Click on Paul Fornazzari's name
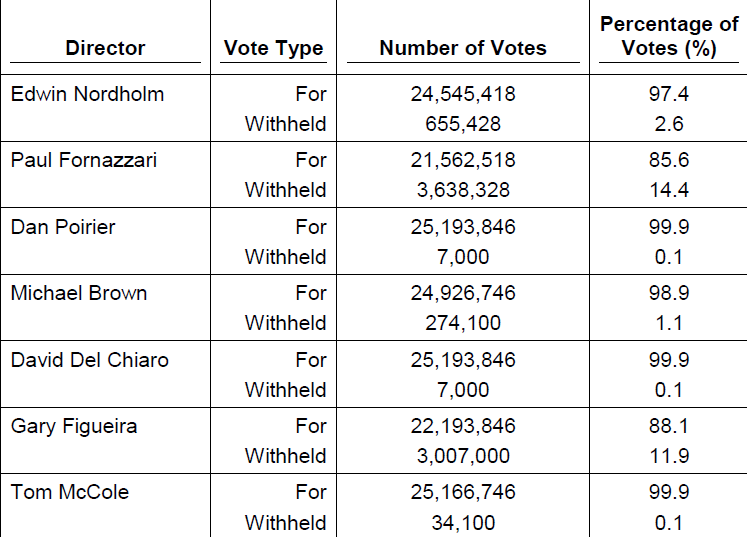747x537 pixels. pos(84,160)
